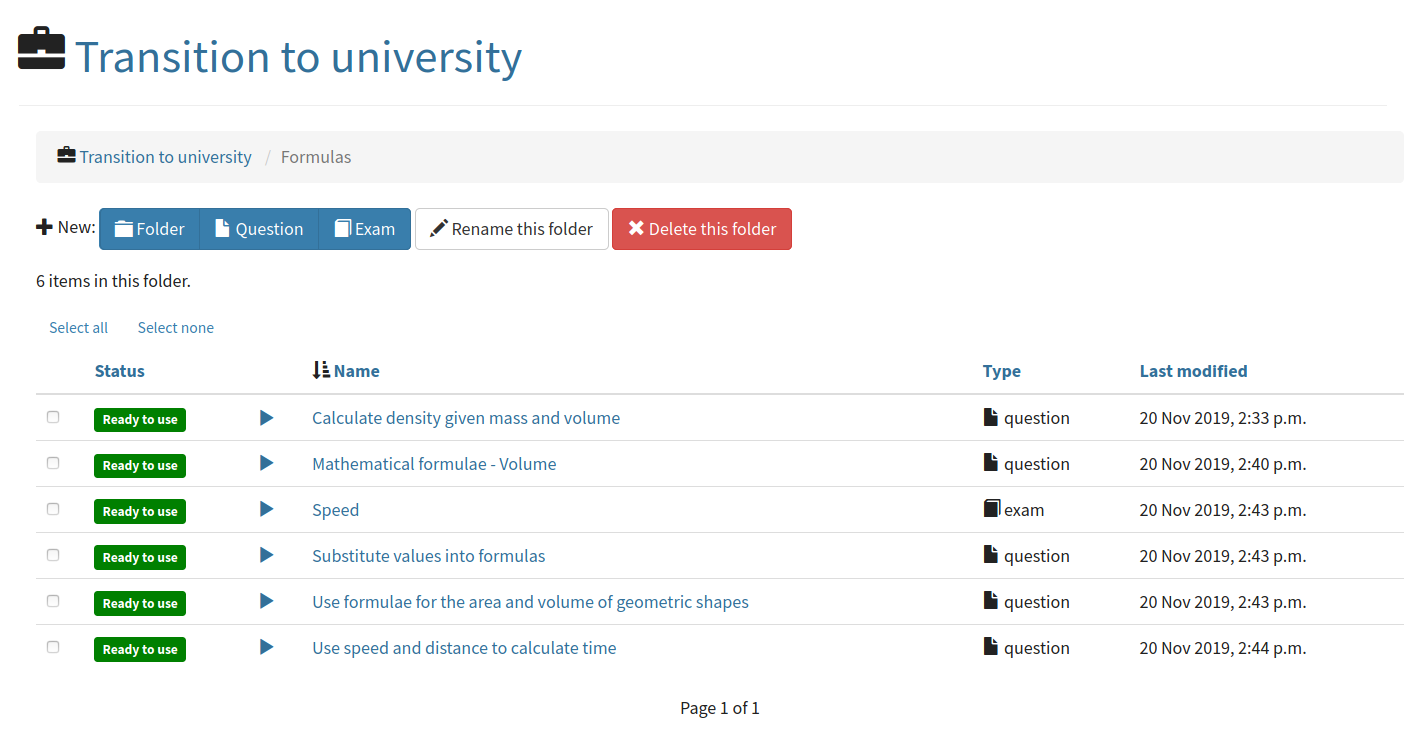Click play icon for Mathematical formulae - Volume
This screenshot has height=745, width=1404.
(266, 464)
